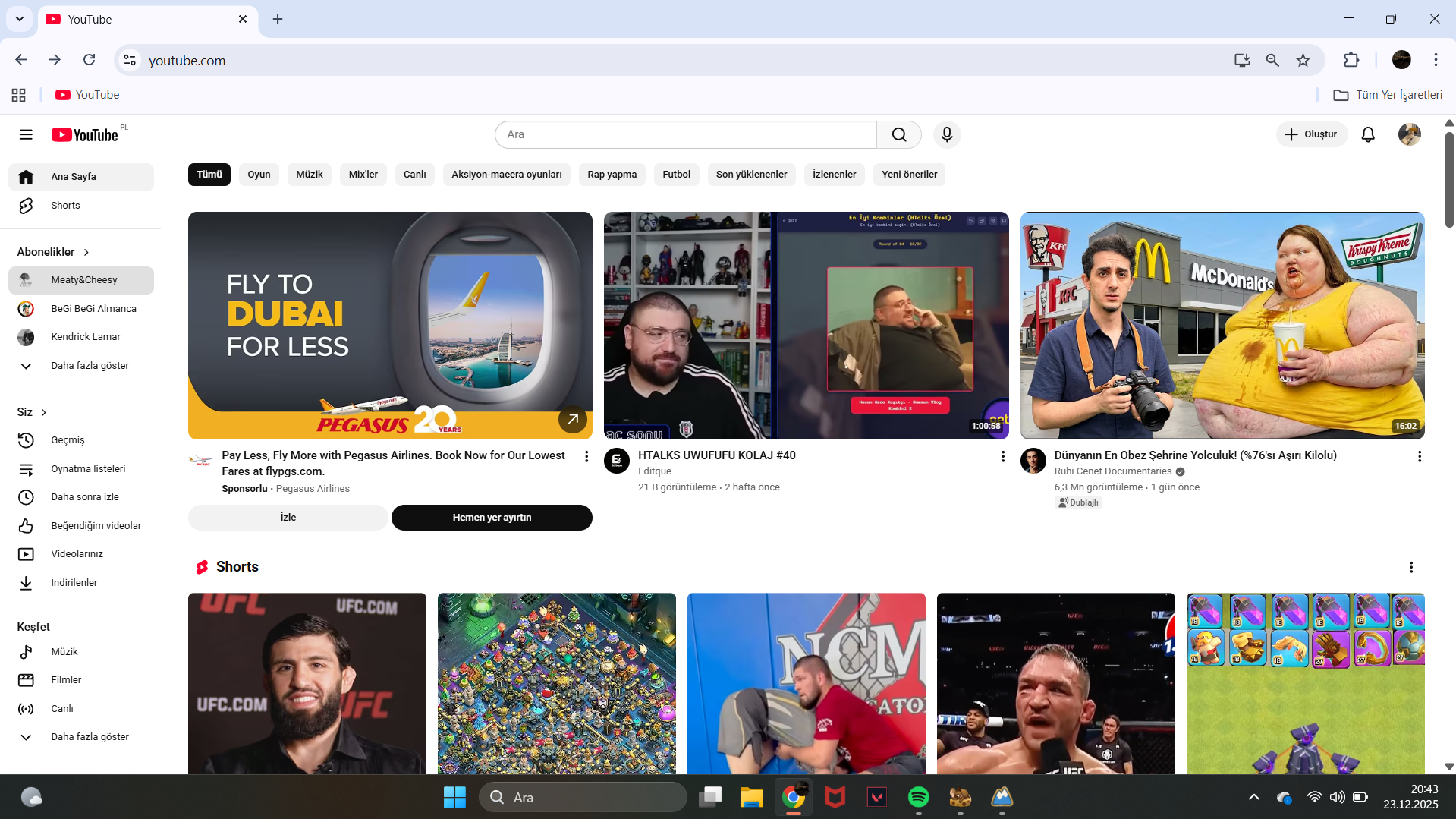This screenshot has height=819, width=1456.
Task: Select the Futbol filter chip
Action: (x=677, y=175)
